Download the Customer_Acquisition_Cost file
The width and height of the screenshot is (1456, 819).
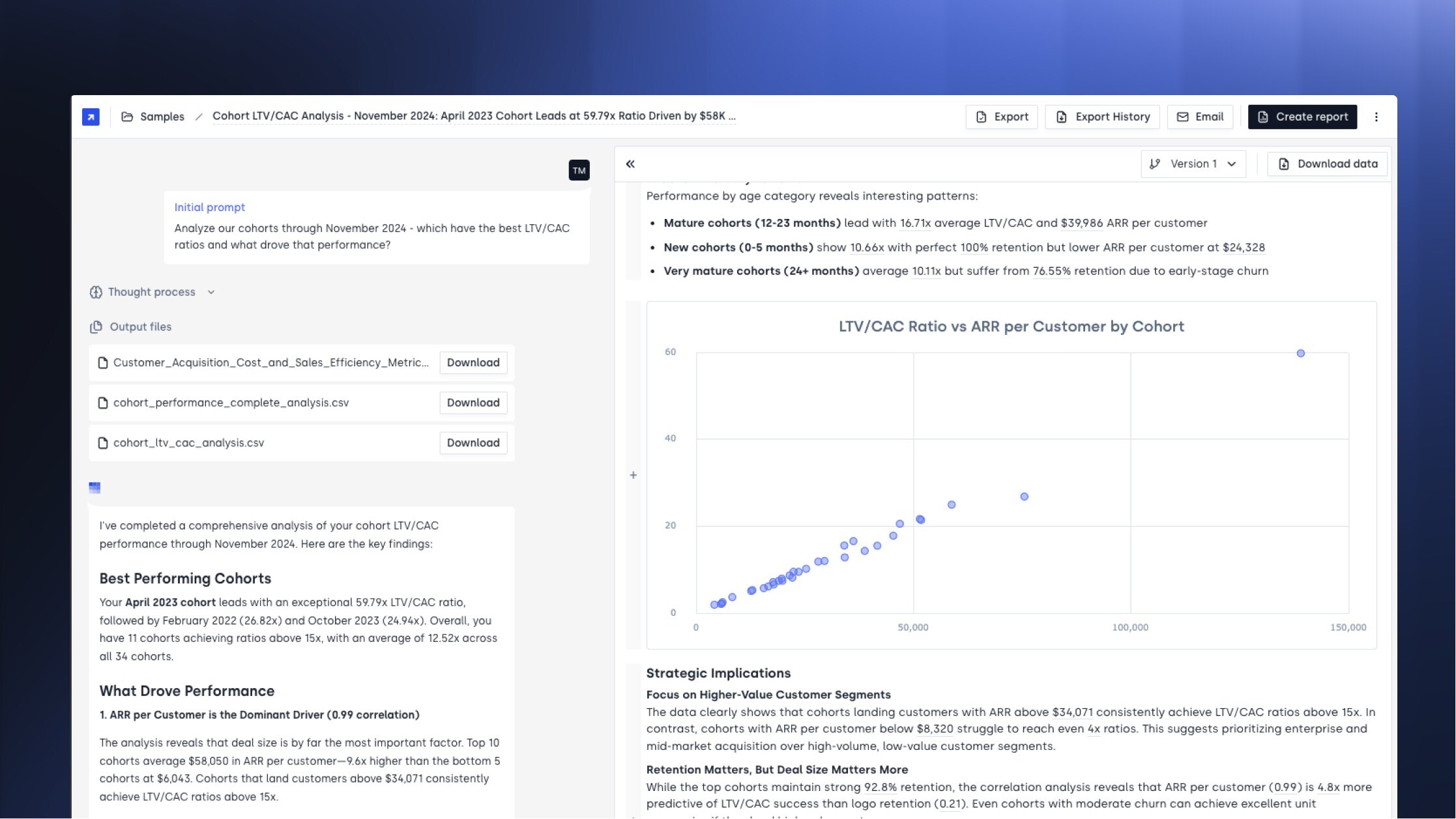(473, 363)
